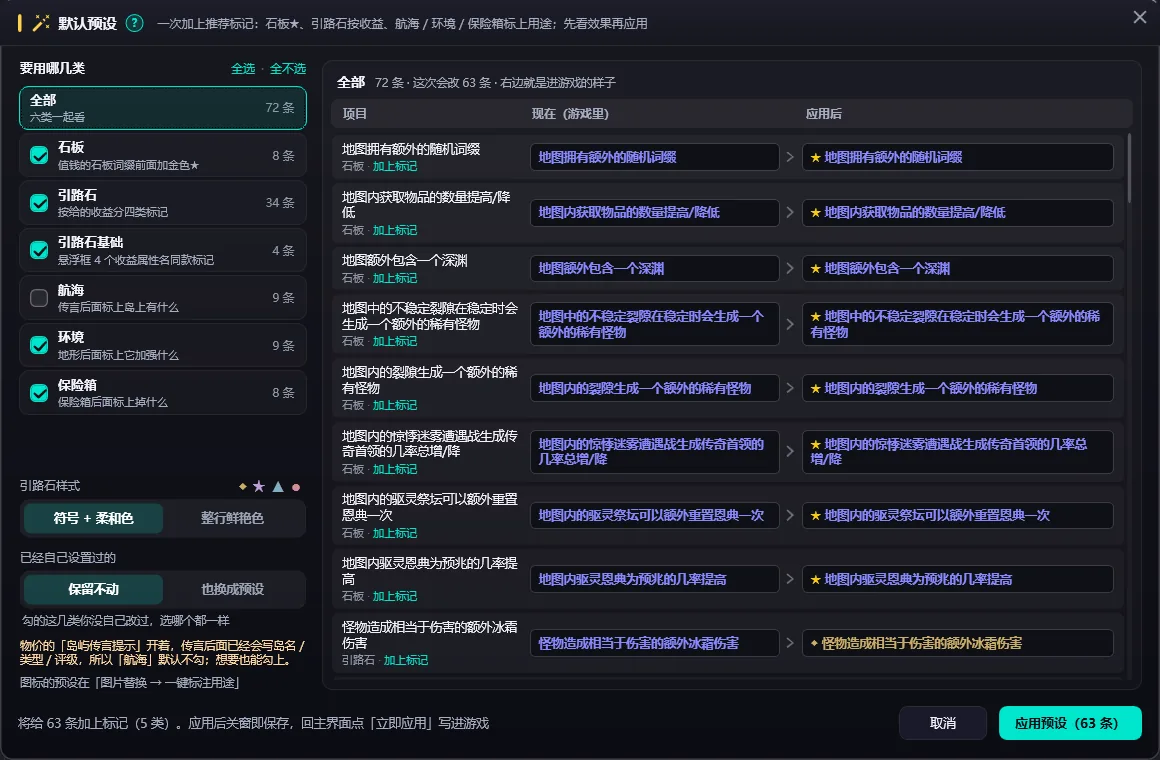This screenshot has height=760, width=1160.
Task: Click 加上标记 under 地图额外包含一个深渊
Action: [x=394, y=278]
